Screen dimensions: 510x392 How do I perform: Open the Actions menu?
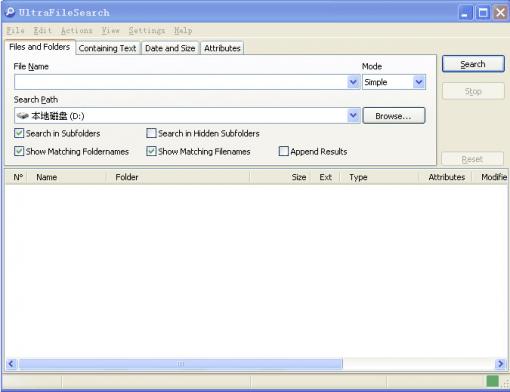point(77,31)
